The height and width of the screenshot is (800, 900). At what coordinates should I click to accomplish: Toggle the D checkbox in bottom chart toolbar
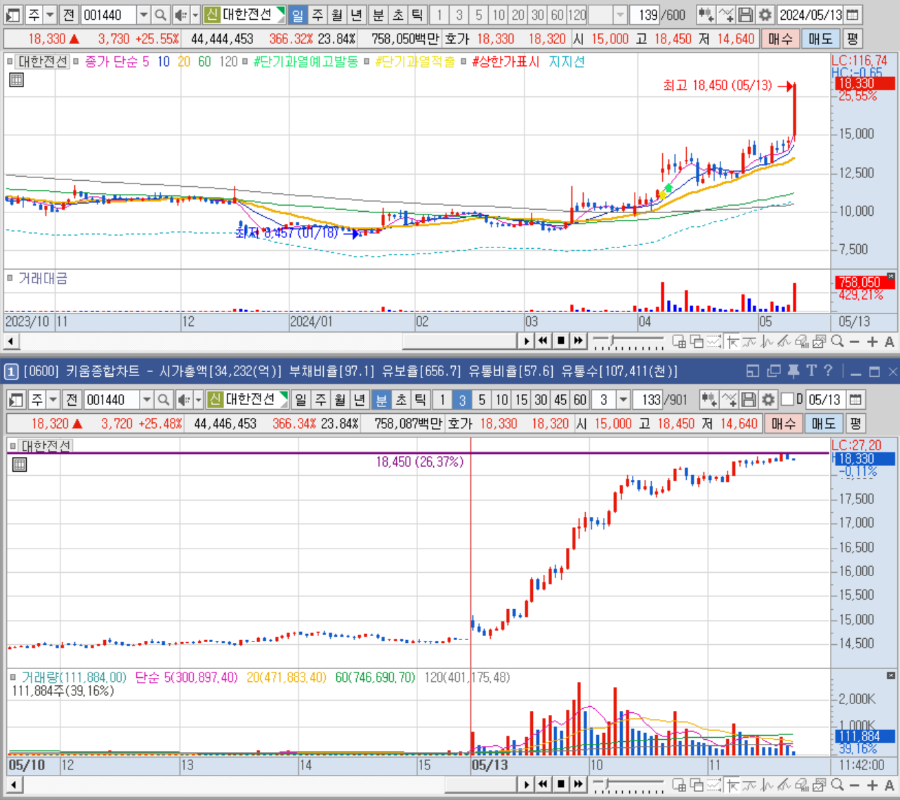(788, 399)
